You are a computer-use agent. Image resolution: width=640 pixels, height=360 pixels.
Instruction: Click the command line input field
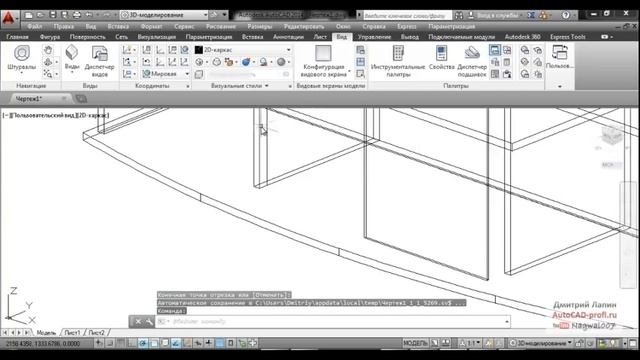click(x=333, y=322)
